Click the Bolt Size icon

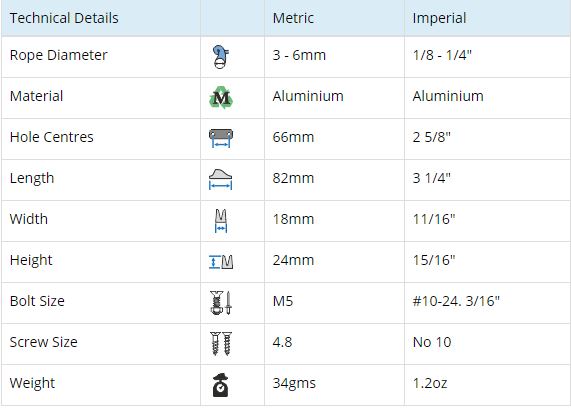tap(221, 303)
